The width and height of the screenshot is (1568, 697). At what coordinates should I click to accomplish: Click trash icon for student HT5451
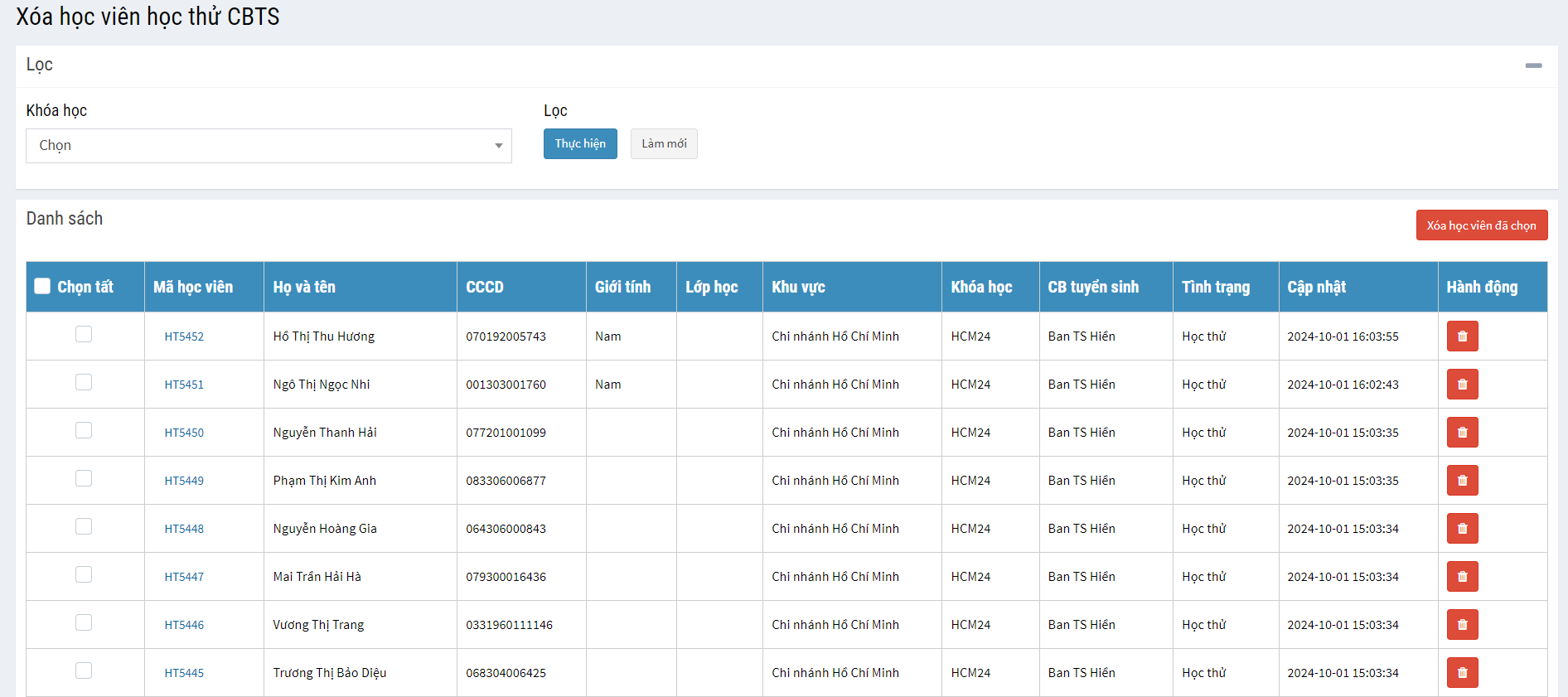click(1462, 385)
